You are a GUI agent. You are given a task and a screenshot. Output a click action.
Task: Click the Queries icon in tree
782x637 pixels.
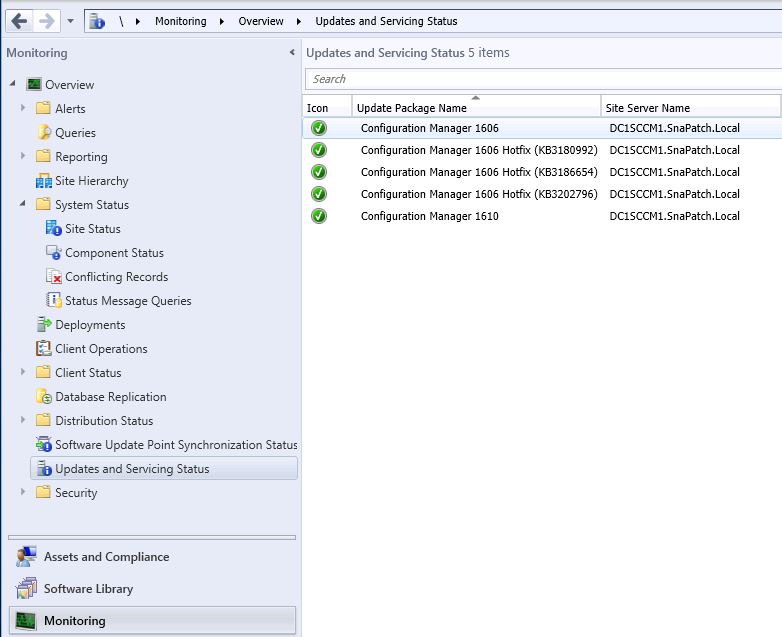[43, 132]
